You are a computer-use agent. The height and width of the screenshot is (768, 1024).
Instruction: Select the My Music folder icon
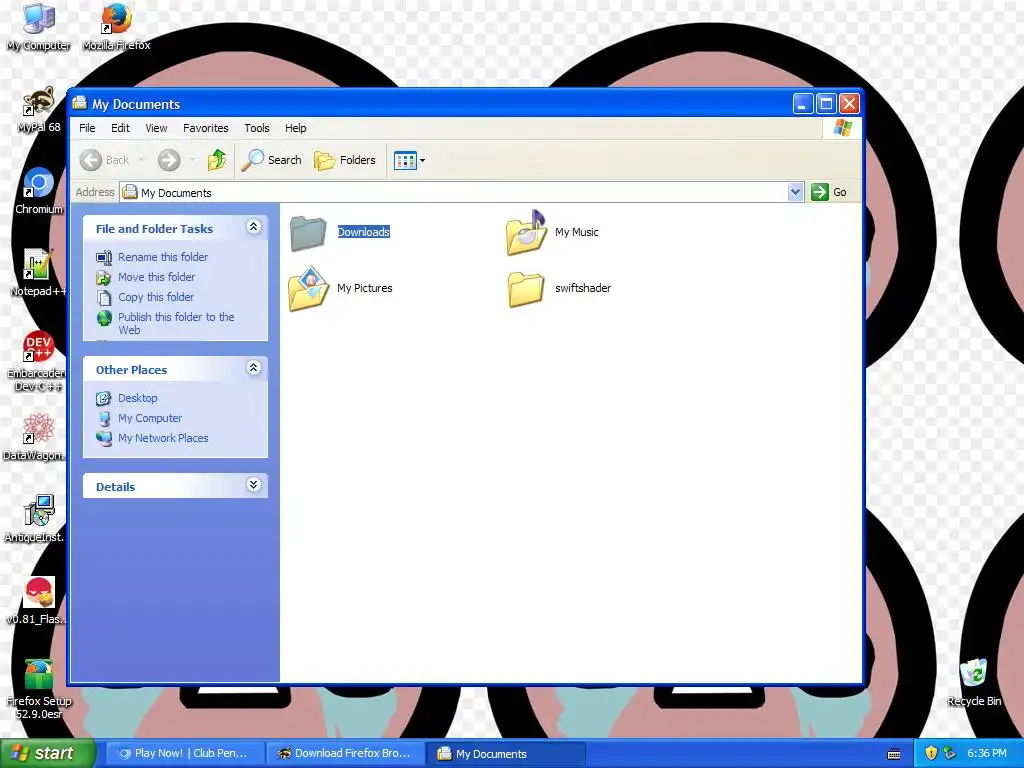click(x=526, y=232)
